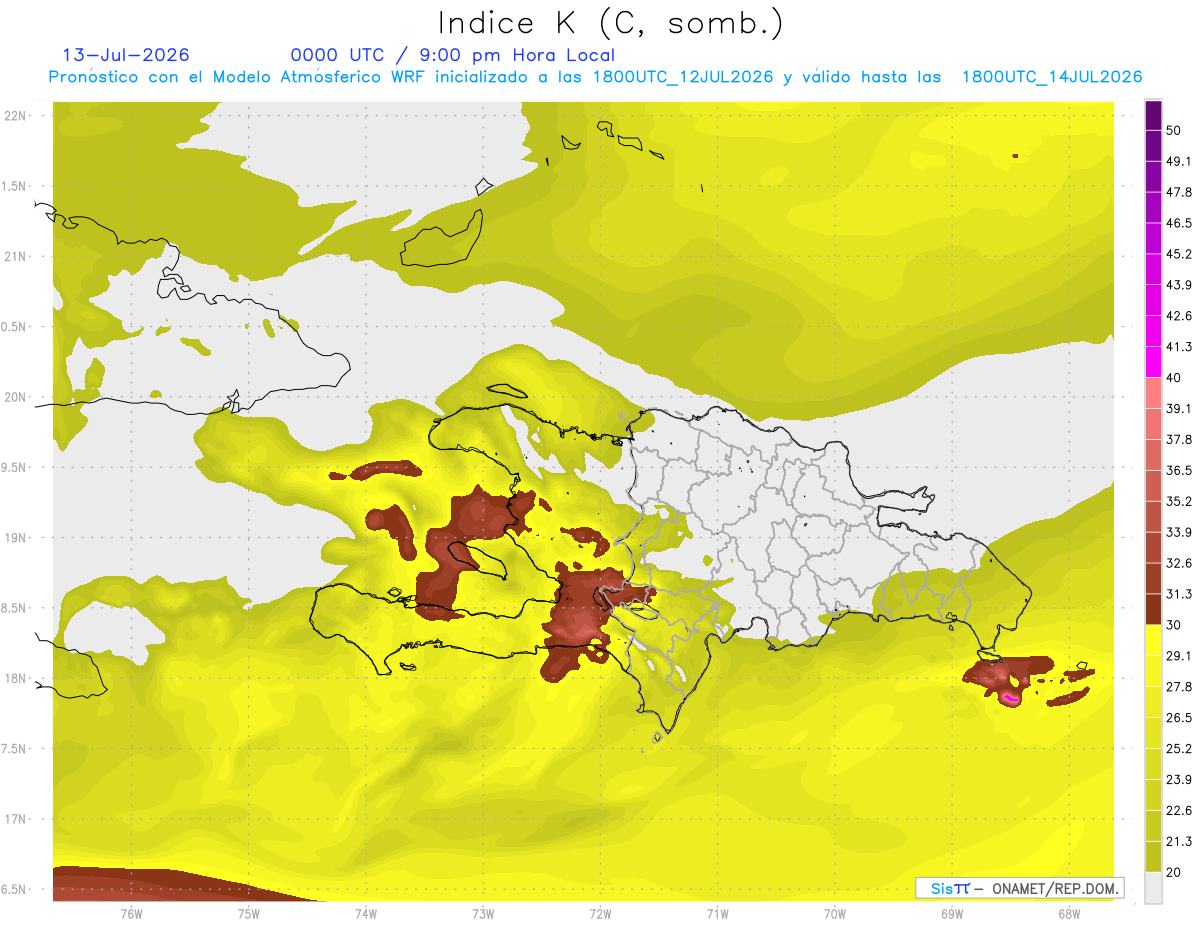Click the colorbar value "45.2"
The width and height of the screenshot is (1200, 927).
click(x=1179, y=254)
